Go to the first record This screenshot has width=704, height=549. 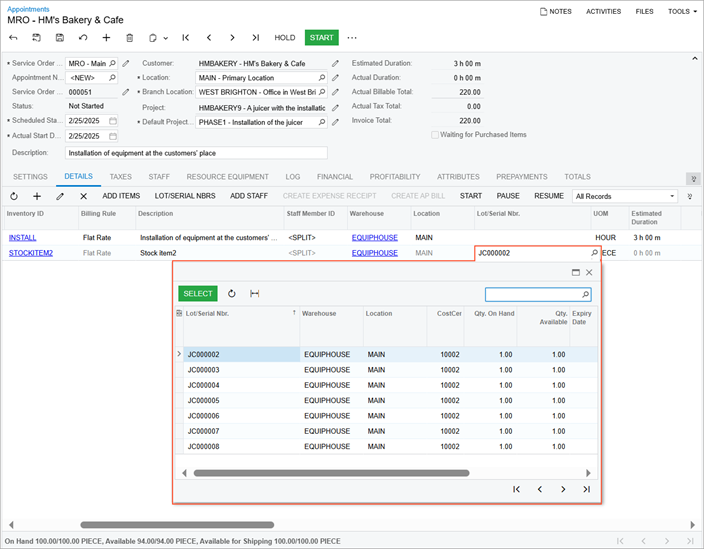coord(185,38)
